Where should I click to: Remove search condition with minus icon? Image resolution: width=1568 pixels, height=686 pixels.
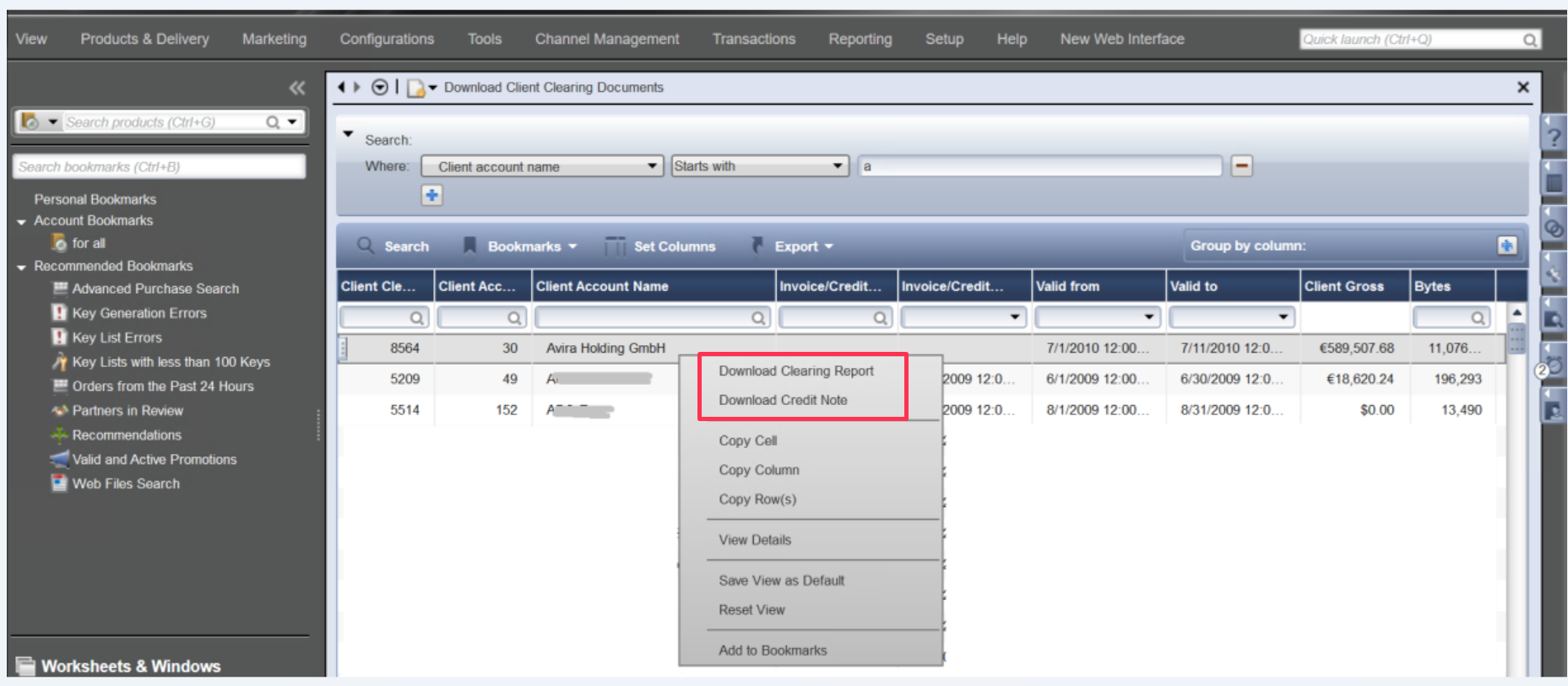click(1240, 166)
